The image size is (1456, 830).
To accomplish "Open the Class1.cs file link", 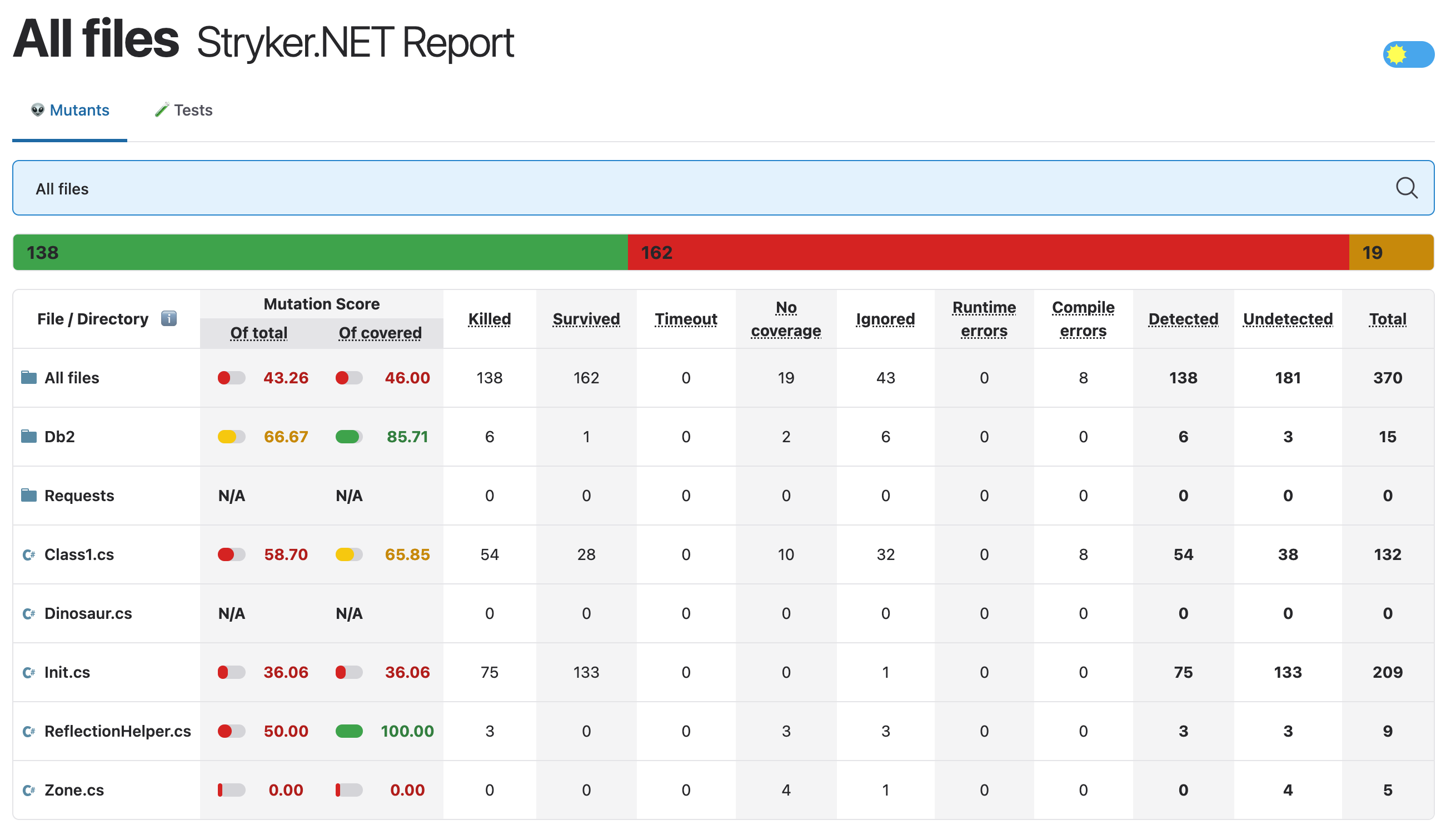I will pyautogui.click(x=79, y=554).
